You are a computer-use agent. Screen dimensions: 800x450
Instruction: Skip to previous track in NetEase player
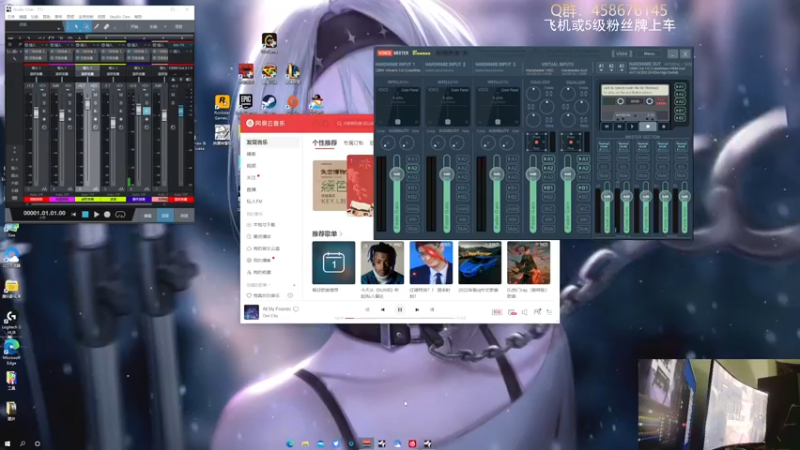pyautogui.click(x=383, y=310)
